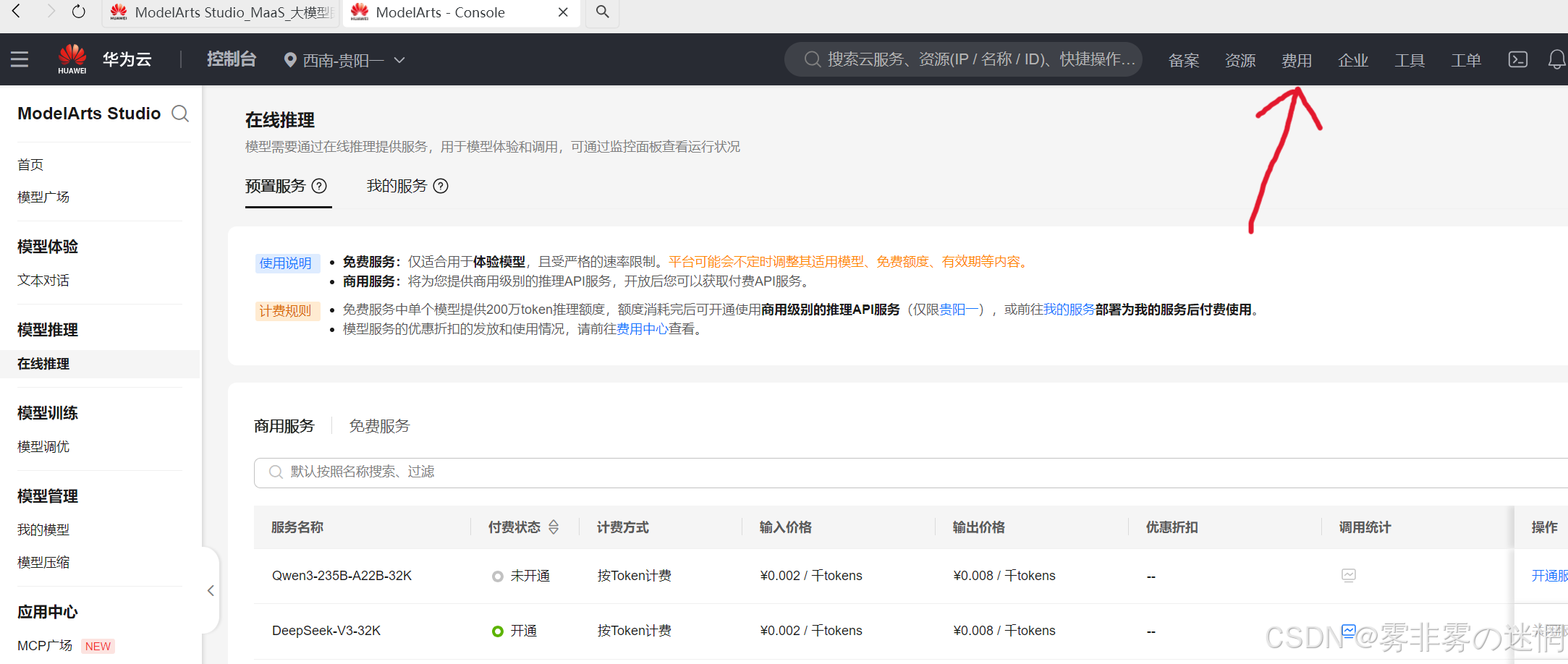Click 开通服务 for Qwen3-235B-A22B-32K
The width and height of the screenshot is (1568, 664).
(x=1549, y=576)
